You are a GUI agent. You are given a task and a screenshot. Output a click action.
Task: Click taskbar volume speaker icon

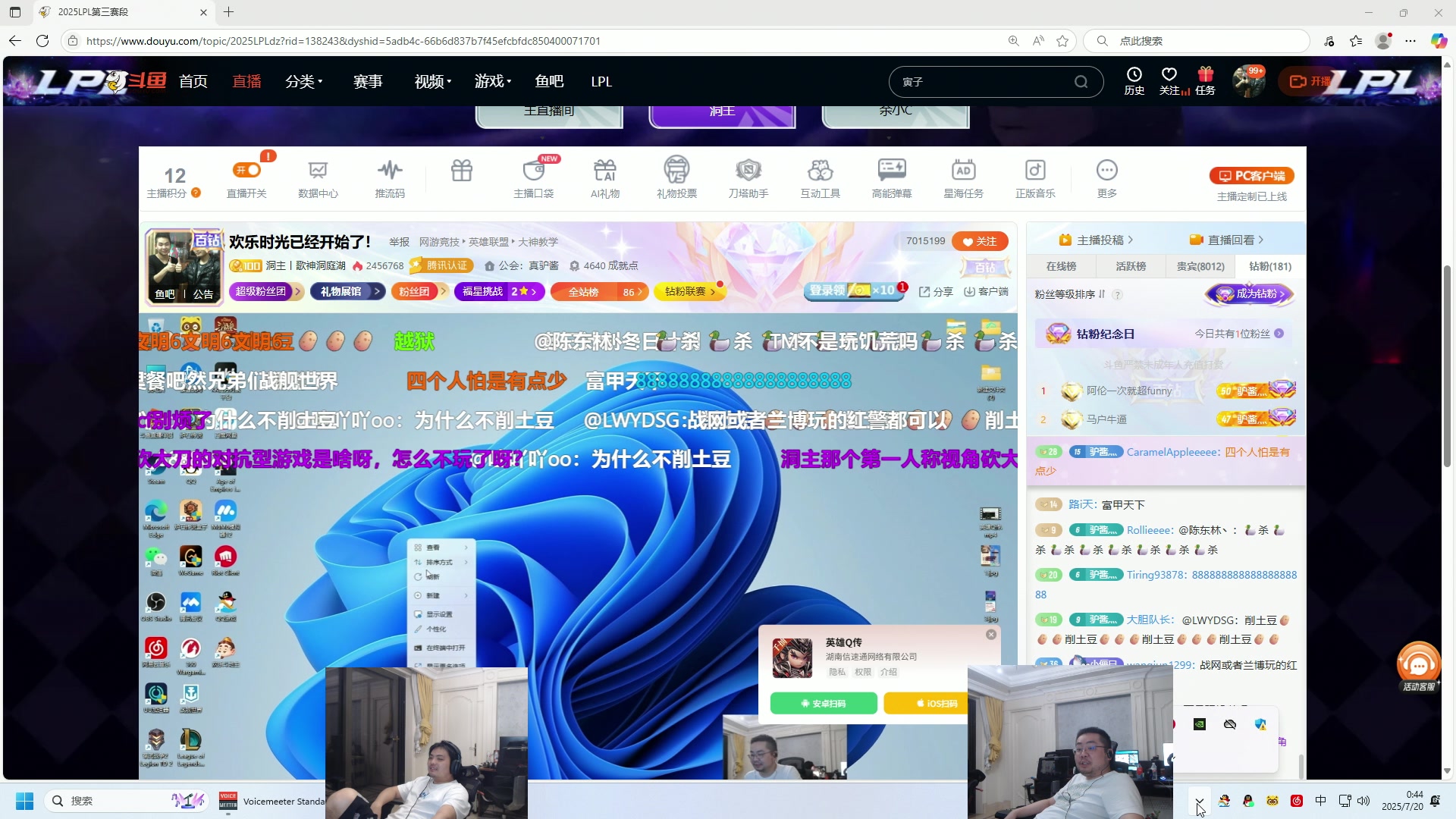pyautogui.click(x=1363, y=801)
